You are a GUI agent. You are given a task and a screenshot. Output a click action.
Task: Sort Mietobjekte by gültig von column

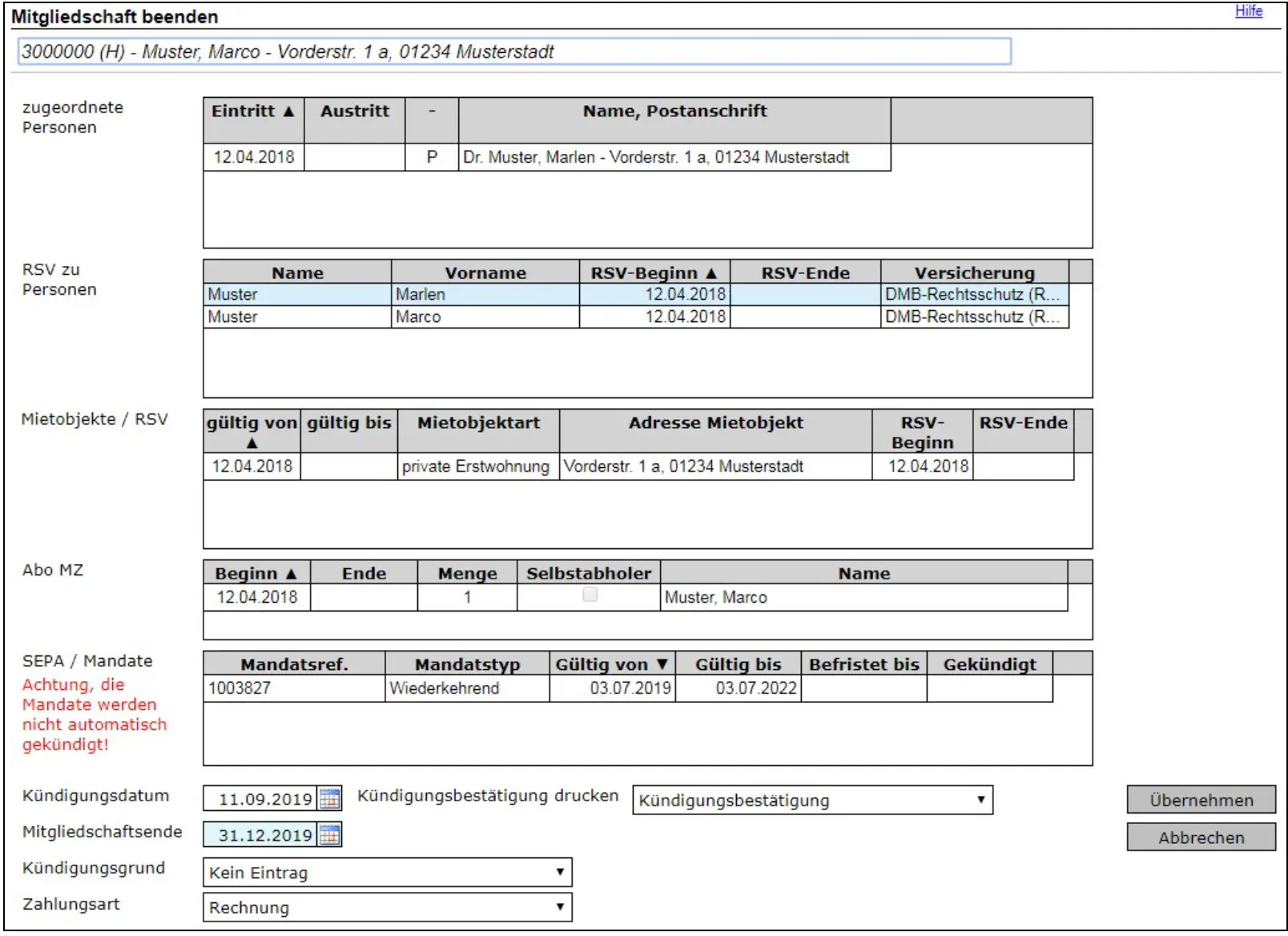(x=252, y=431)
